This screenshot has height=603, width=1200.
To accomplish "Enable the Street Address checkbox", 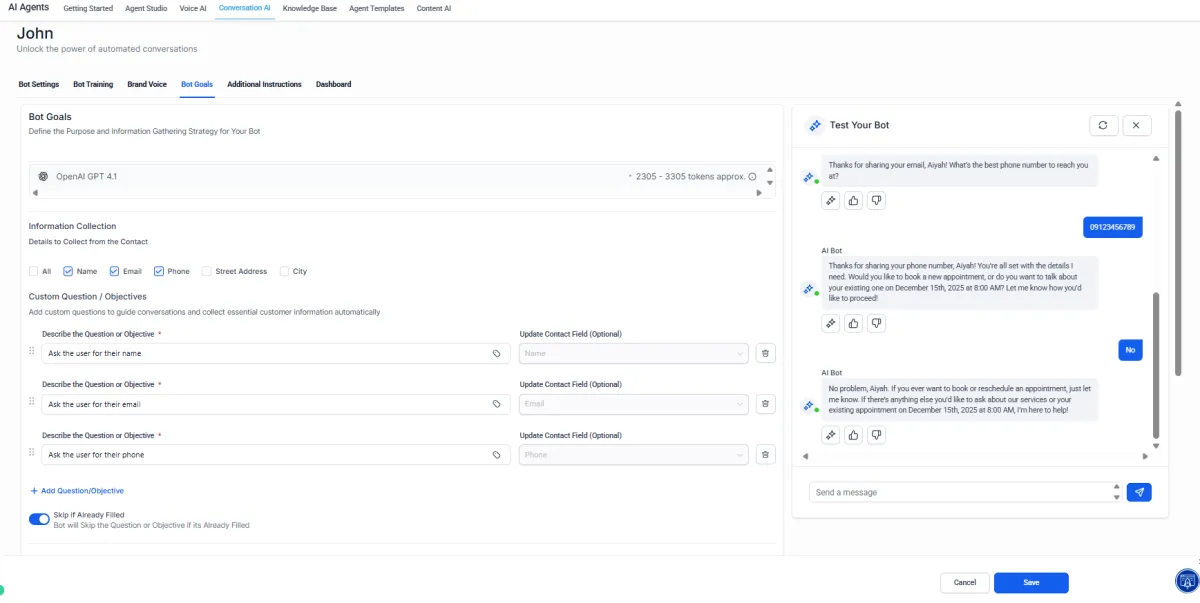I will pos(206,271).
